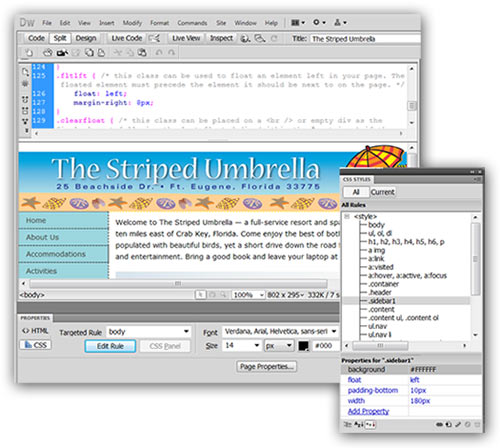500x448 pixels.
Task: Switch Property inspector to CSS mode
Action: point(36,345)
